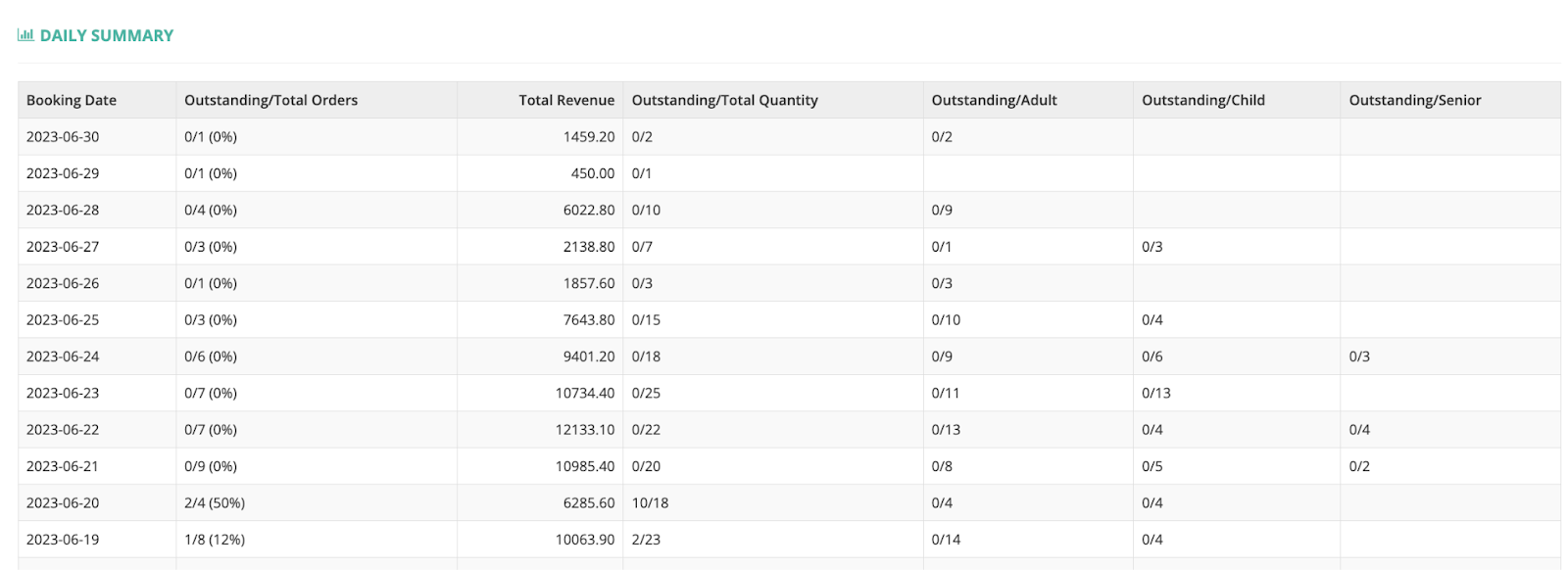Click the 0/14 adult cell for 2023-06-19
Image resolution: width=1568 pixels, height=570 pixels.
click(946, 540)
